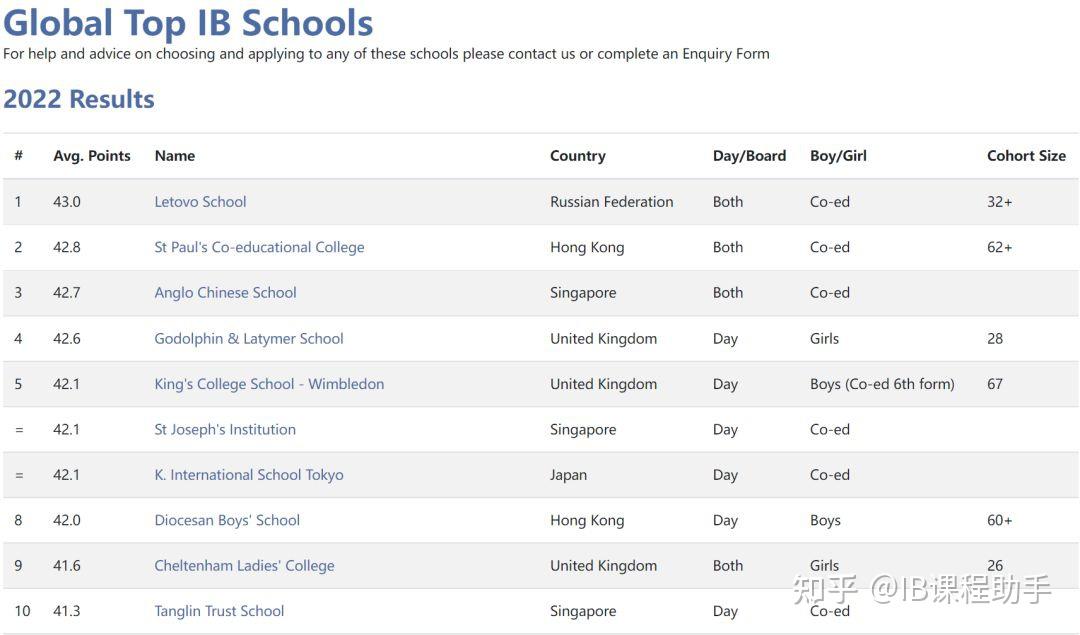Click the # rank column header

[18, 156]
